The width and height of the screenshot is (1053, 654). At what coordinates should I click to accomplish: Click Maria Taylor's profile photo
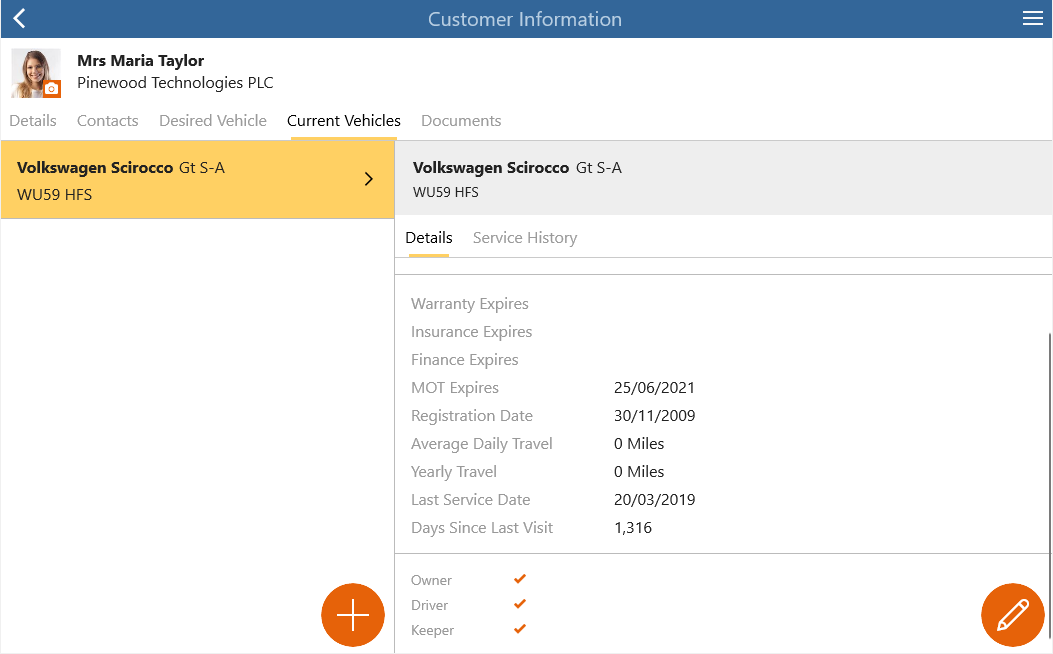[x=36, y=73]
